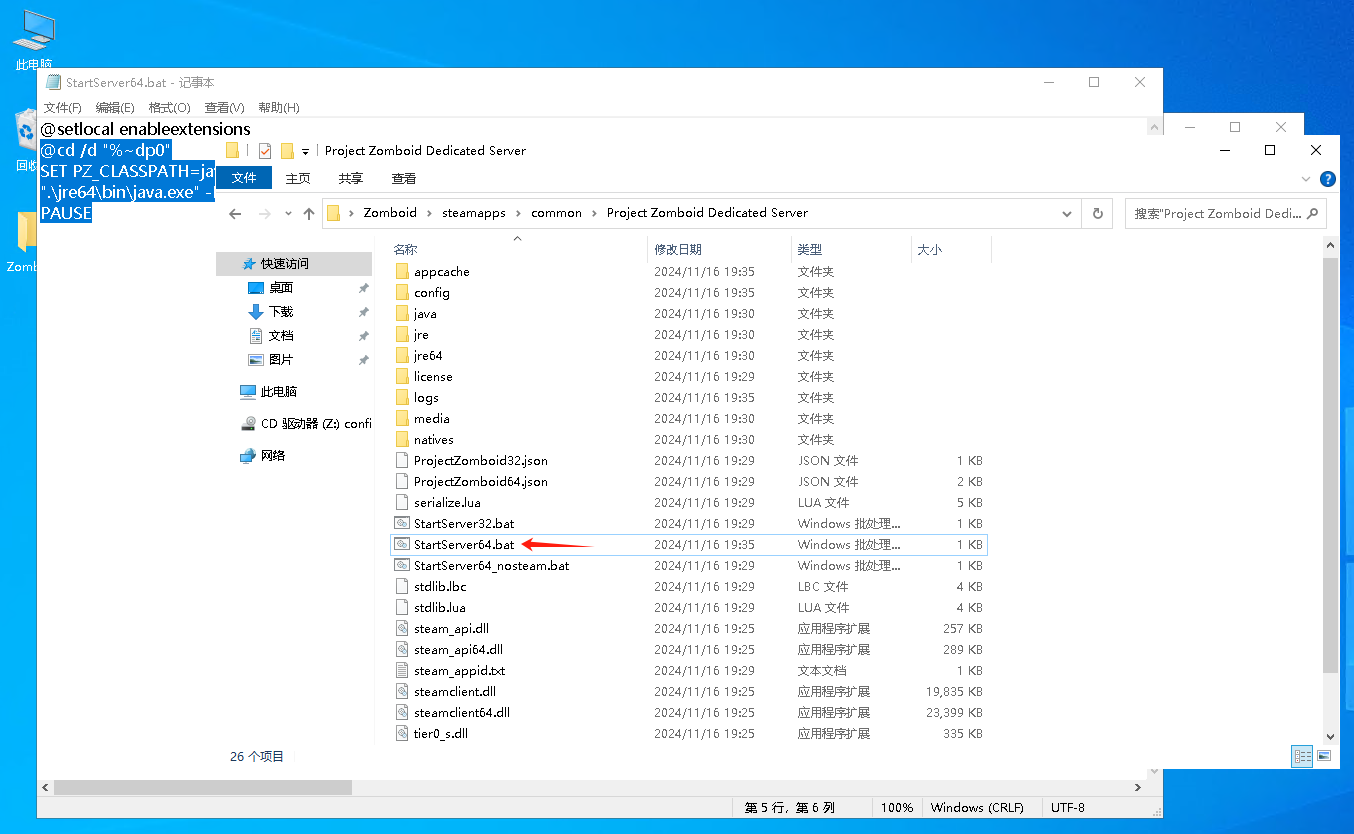Image resolution: width=1354 pixels, height=834 pixels.
Task: Open Notepad Help menu
Action: coord(279,108)
